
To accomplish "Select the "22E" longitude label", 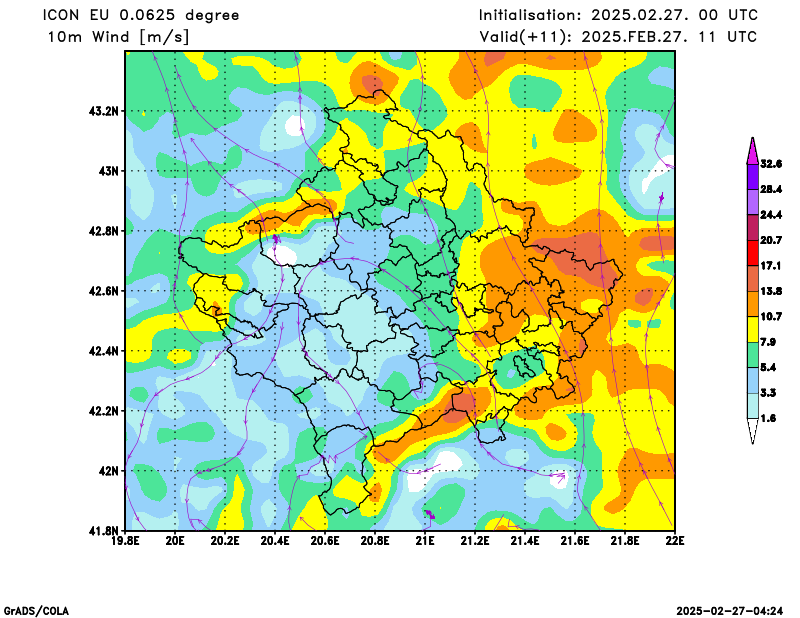I will click(x=675, y=540).
